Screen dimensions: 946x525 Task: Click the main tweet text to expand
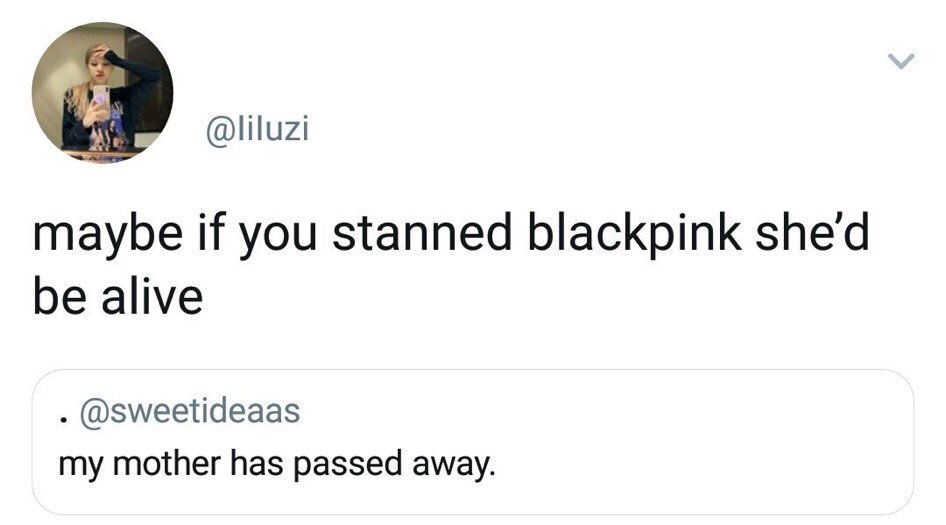(x=451, y=264)
